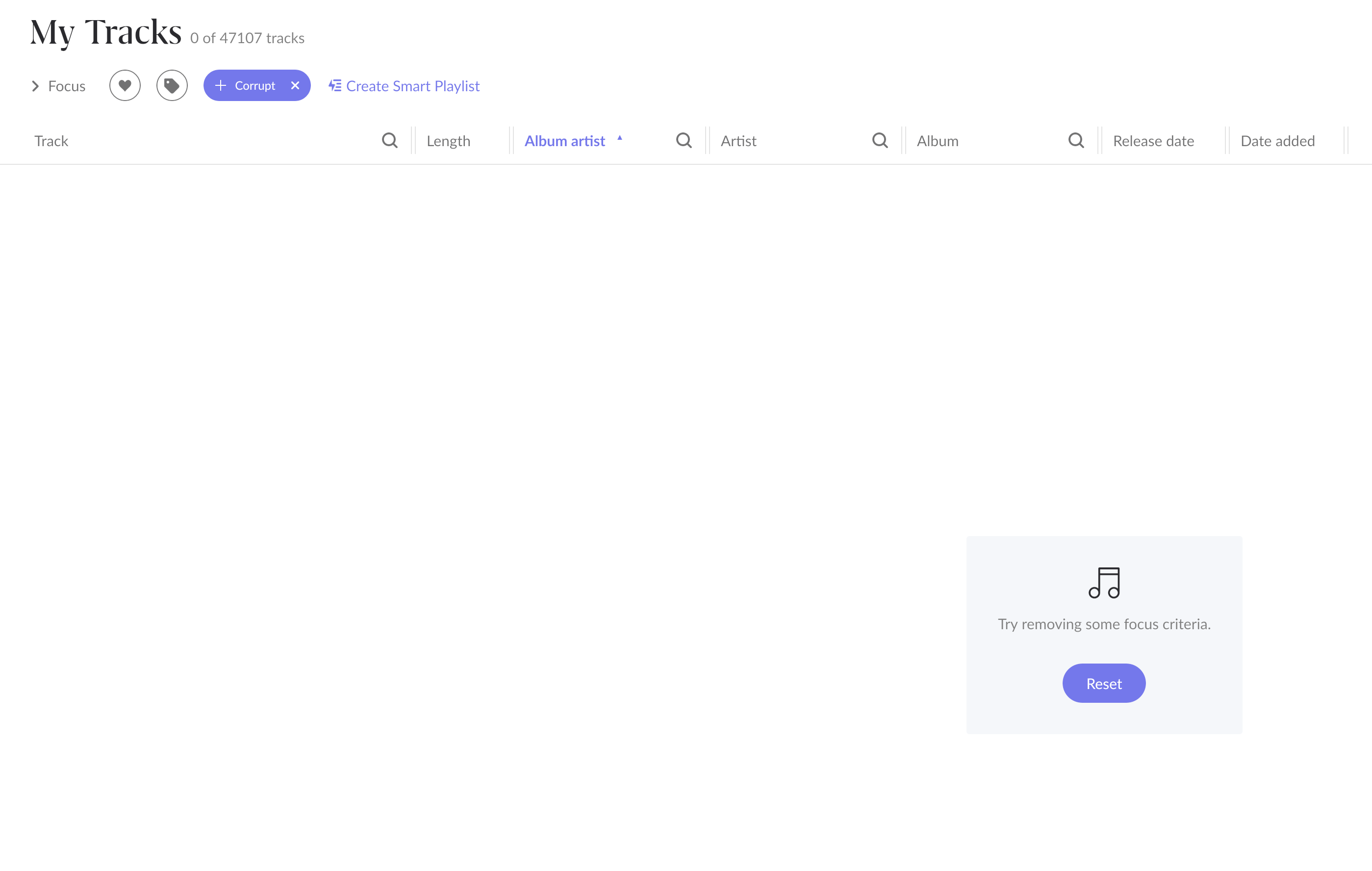Viewport: 1372px width, 871px height.
Task: Click the music note icon
Action: pos(1104,583)
